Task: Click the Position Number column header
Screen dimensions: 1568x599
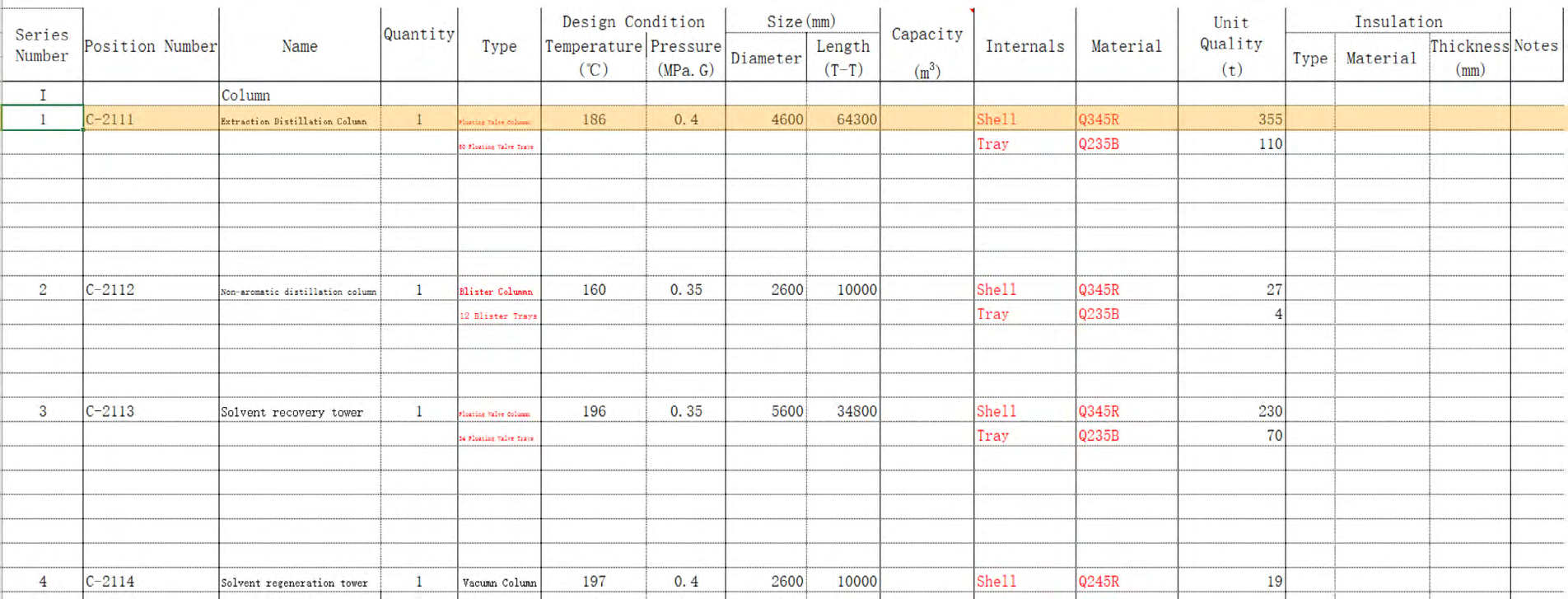Action: (151, 45)
